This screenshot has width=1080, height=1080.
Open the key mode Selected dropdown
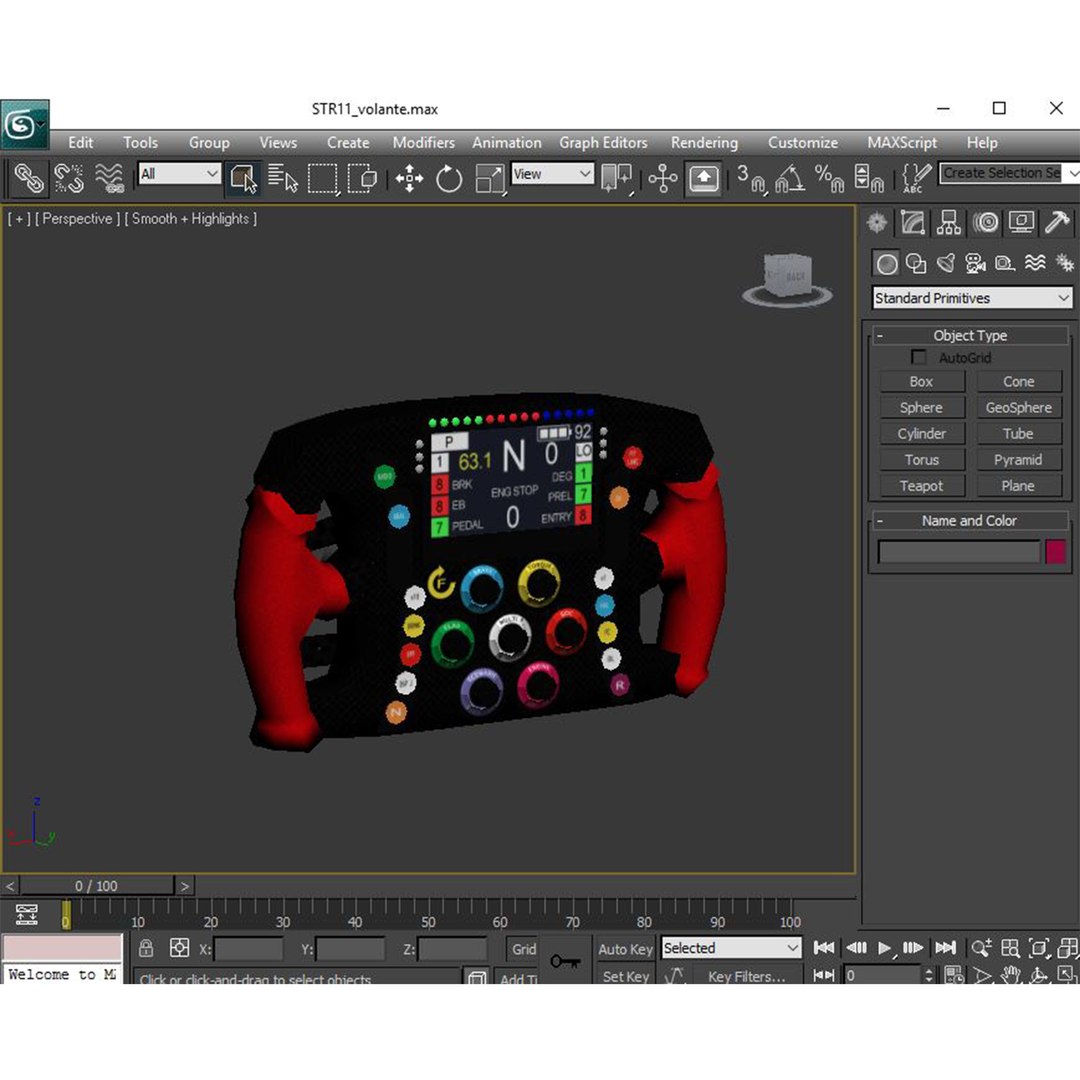(x=731, y=948)
